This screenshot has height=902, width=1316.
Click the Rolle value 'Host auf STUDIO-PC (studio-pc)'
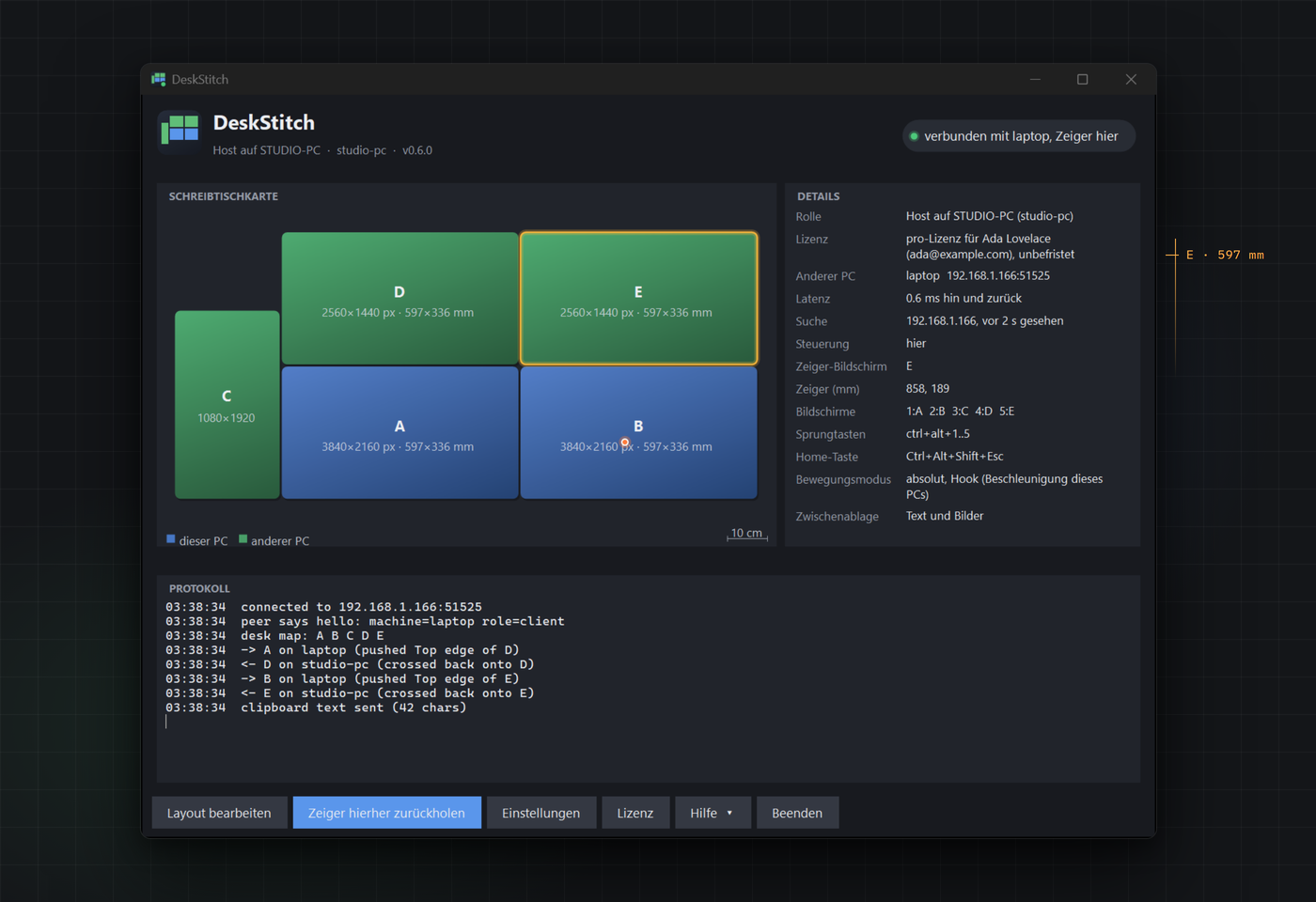[x=990, y=216]
